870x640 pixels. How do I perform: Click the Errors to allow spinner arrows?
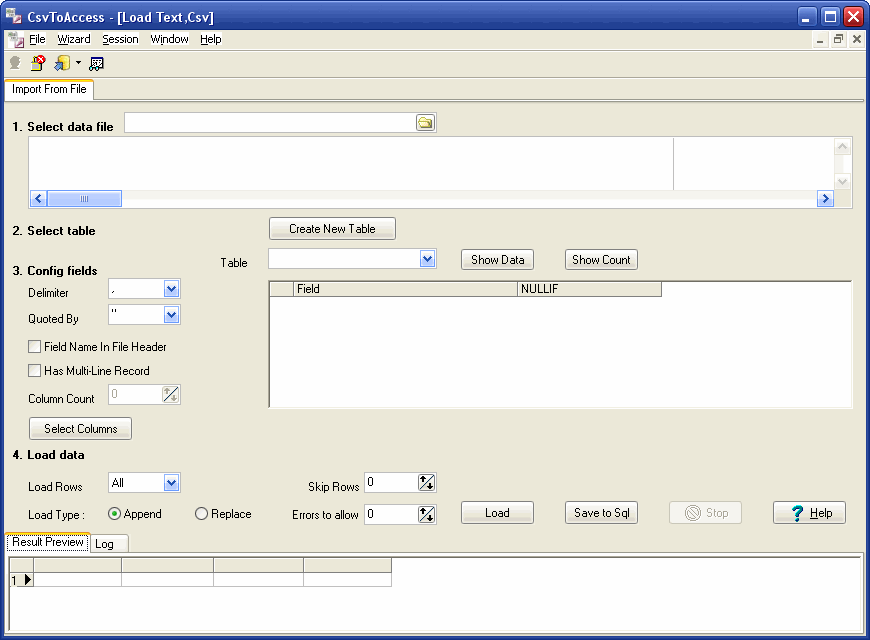coord(426,515)
